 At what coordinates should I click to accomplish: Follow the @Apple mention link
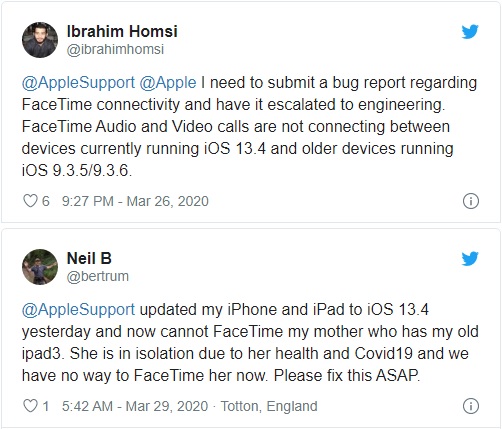click(x=168, y=83)
